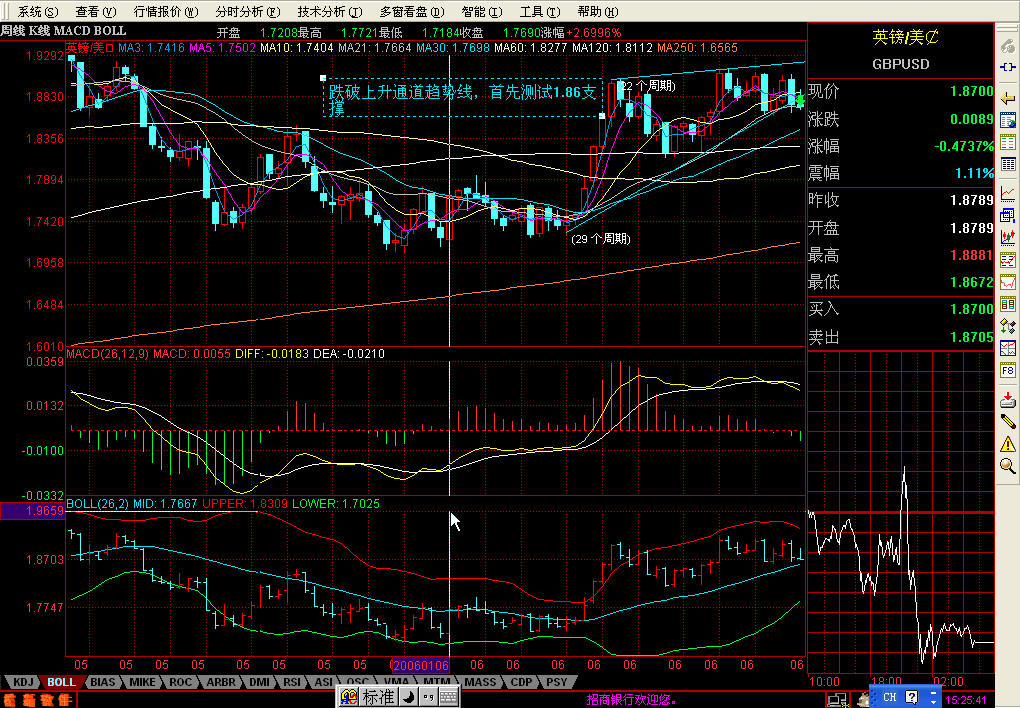
Task: Open the colored quote list icon
Action: pyautogui.click(x=1008, y=142)
